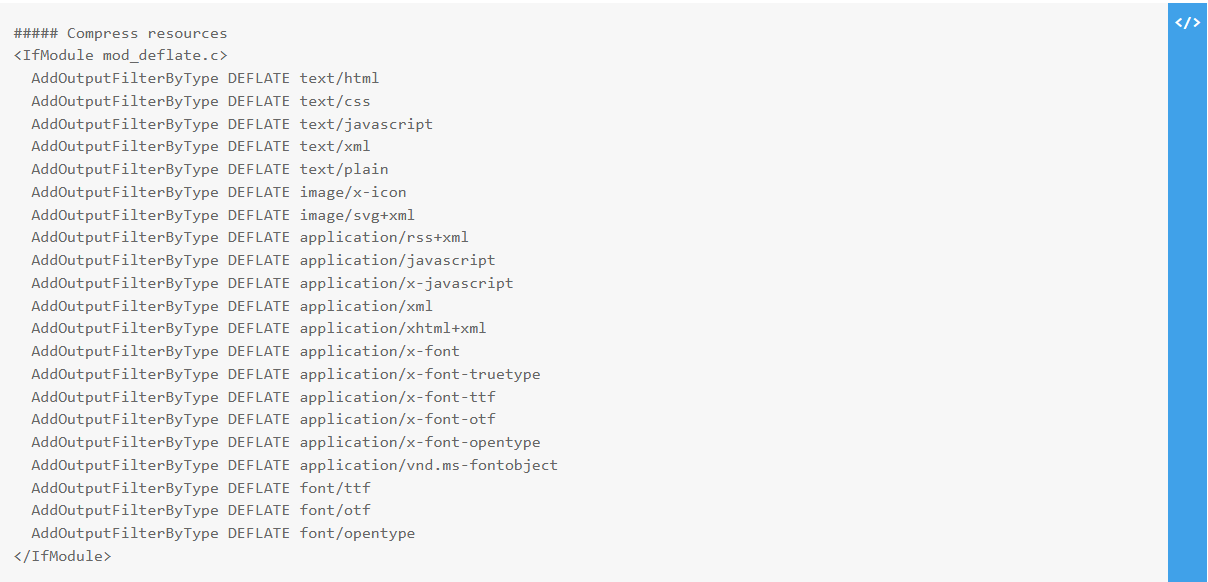
Task: Click the image/svg+xml line
Action: (x=223, y=215)
